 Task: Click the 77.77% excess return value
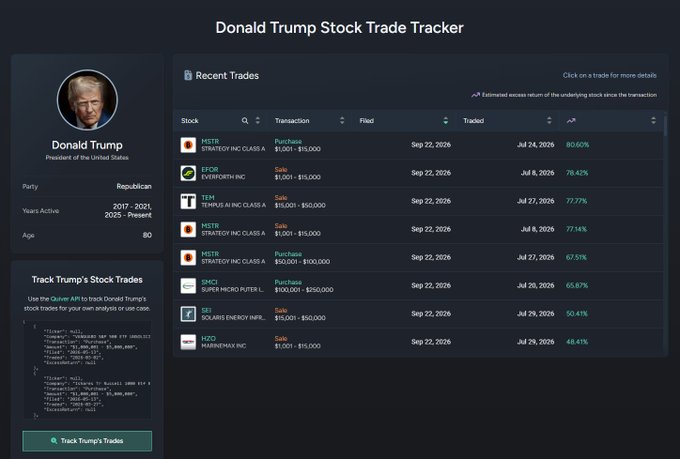(576, 201)
